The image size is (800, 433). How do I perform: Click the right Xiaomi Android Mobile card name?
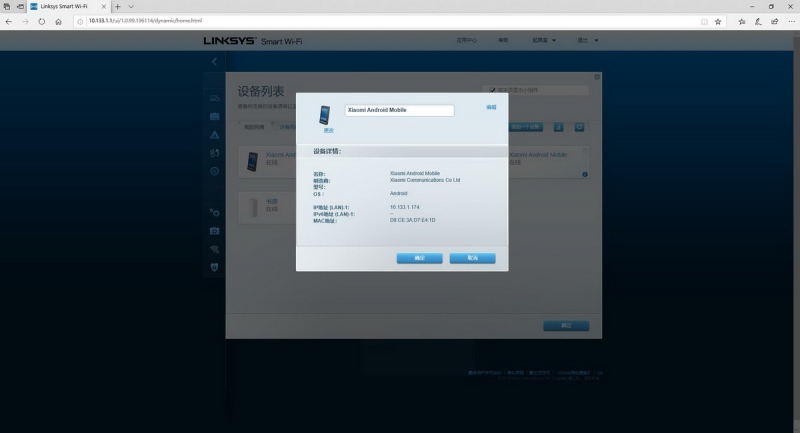tap(538, 155)
